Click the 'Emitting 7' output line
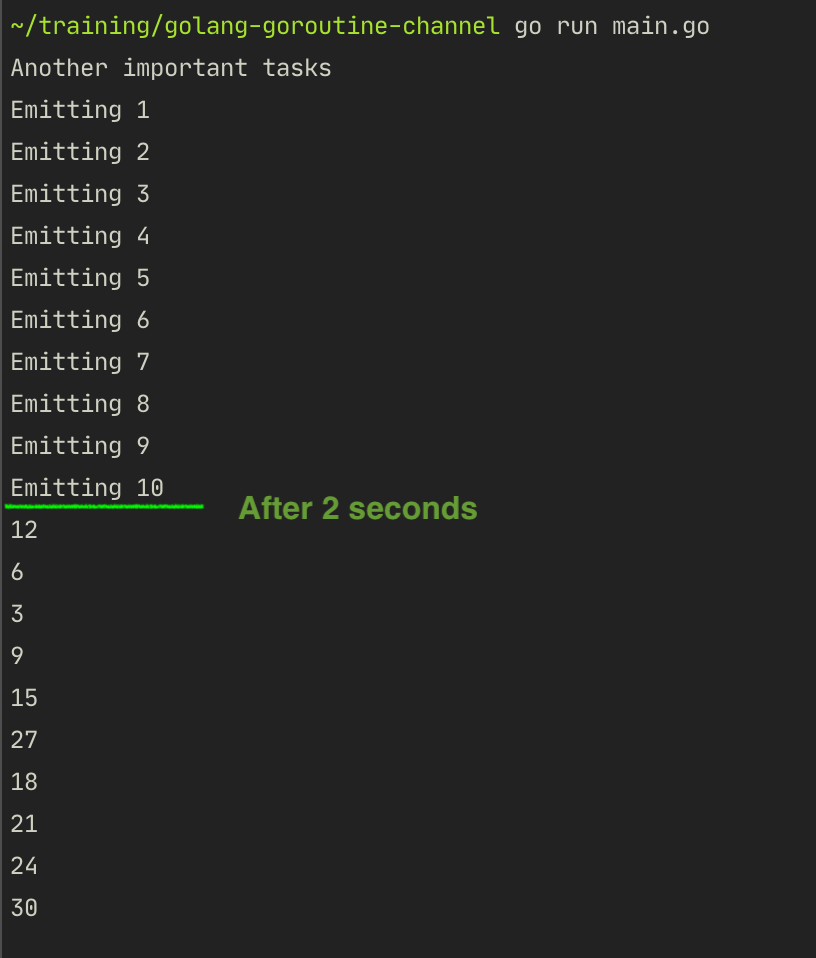816x958 pixels. click(x=80, y=362)
